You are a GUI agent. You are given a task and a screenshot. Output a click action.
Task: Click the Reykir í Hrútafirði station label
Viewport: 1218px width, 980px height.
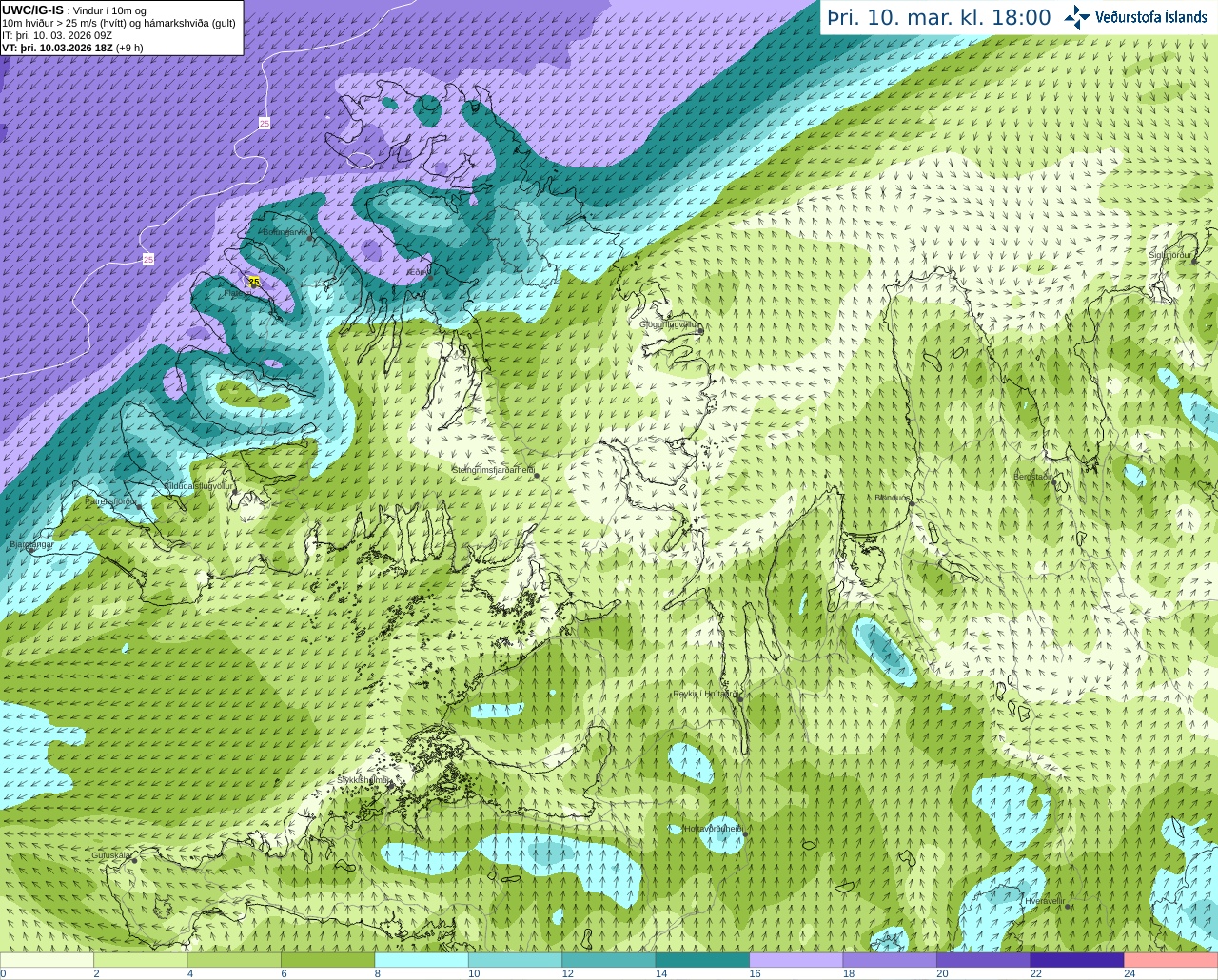[705, 694]
